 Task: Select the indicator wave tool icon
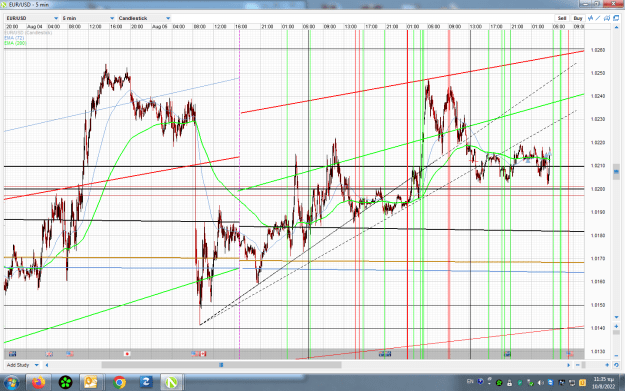(x=591, y=18)
